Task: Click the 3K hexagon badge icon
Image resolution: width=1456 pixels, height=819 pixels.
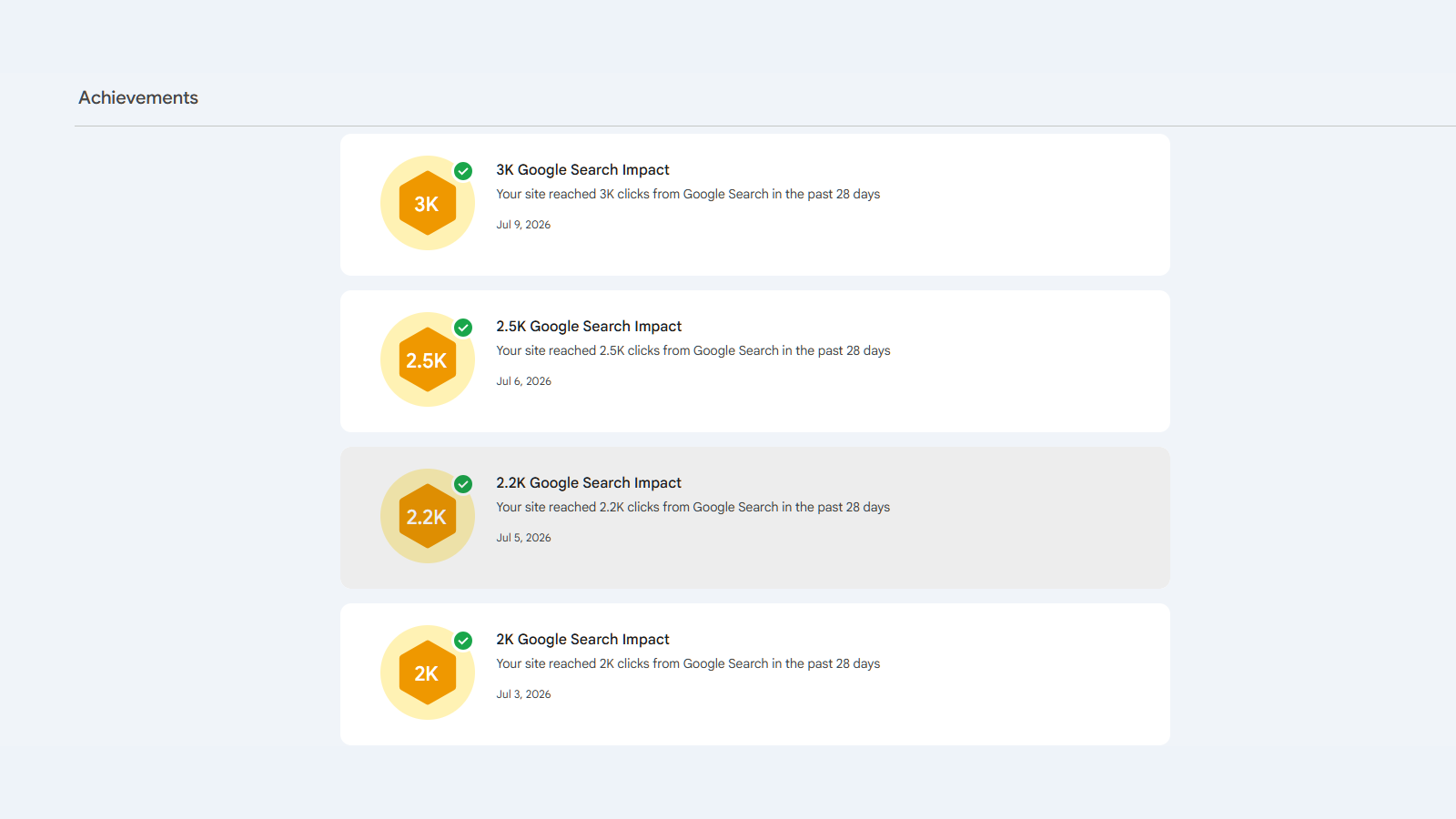Action: click(x=427, y=203)
